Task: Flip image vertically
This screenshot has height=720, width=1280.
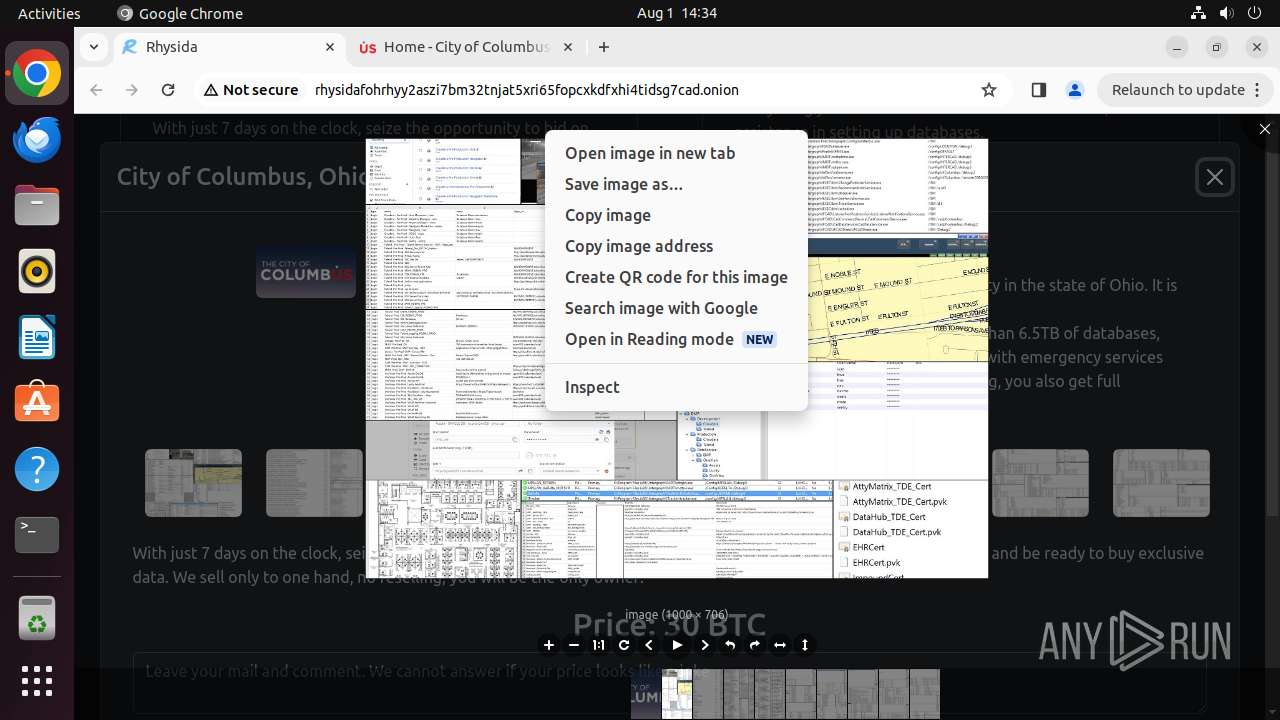Action: coord(805,645)
